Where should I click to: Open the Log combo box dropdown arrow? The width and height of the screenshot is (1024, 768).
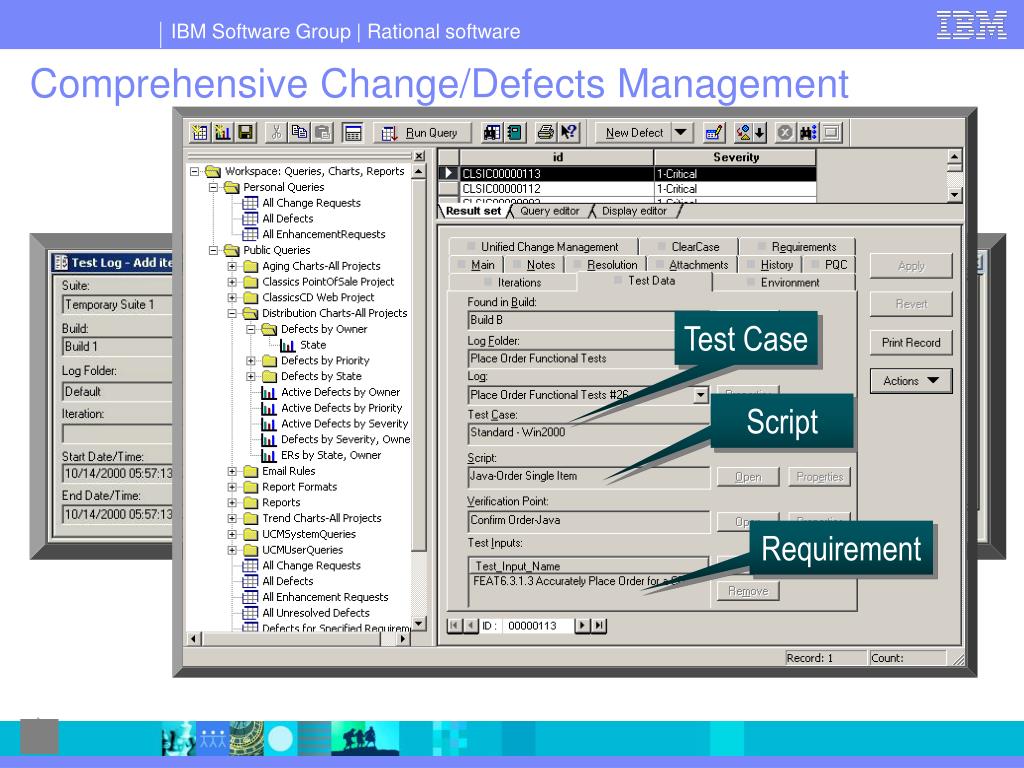pos(701,395)
